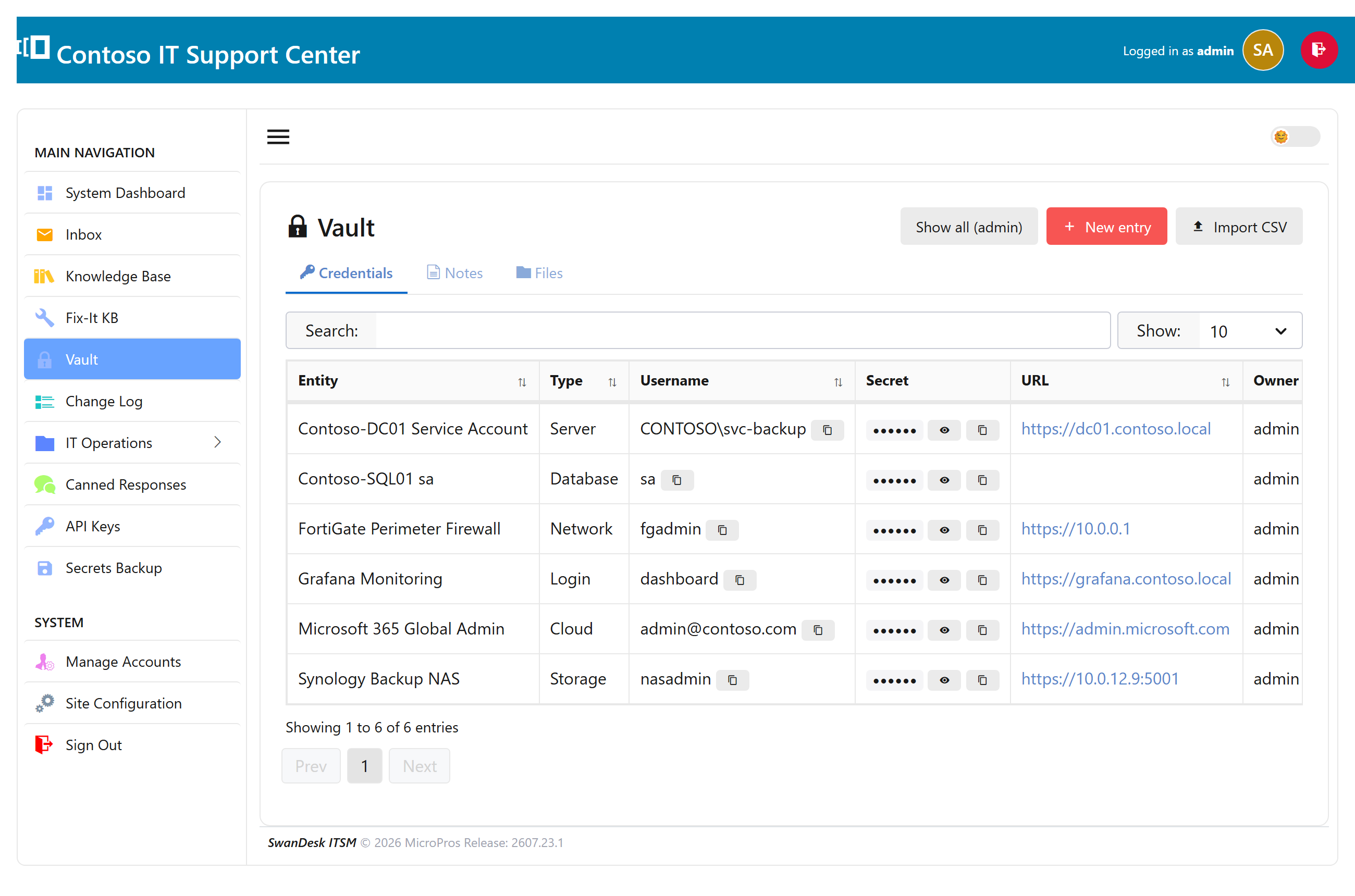The width and height of the screenshot is (1355, 896).
Task: Focus the Vault Search input field
Action: coord(742,331)
